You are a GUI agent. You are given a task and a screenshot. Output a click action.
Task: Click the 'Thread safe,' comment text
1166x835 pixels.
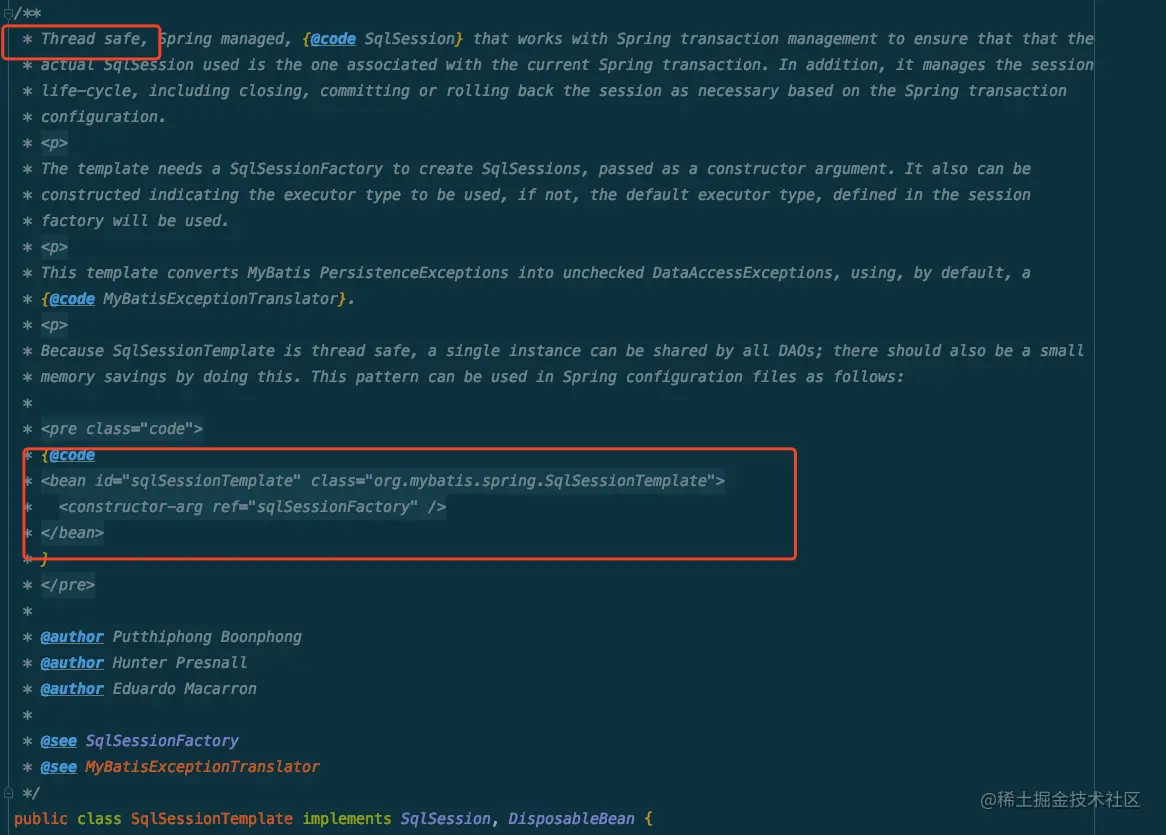pyautogui.click(x=94, y=39)
